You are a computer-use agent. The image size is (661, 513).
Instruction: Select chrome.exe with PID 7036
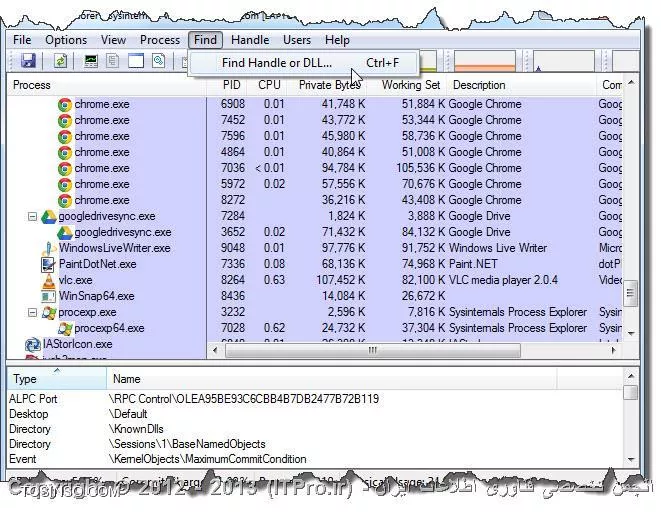(314, 168)
